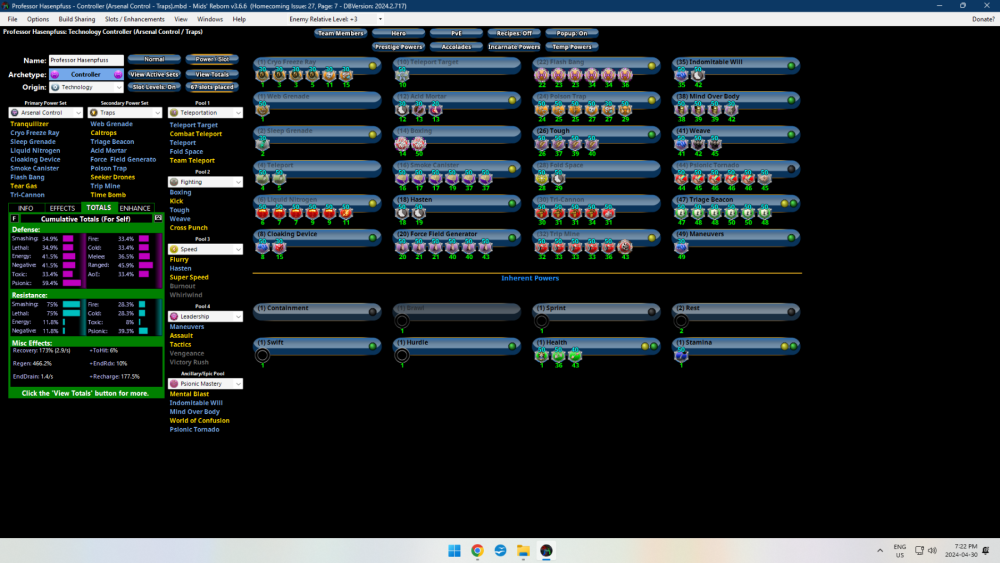This screenshot has width=1000, height=563.
Task: Open the Enemy Relative Level dropdown
Action: [x=336, y=19]
